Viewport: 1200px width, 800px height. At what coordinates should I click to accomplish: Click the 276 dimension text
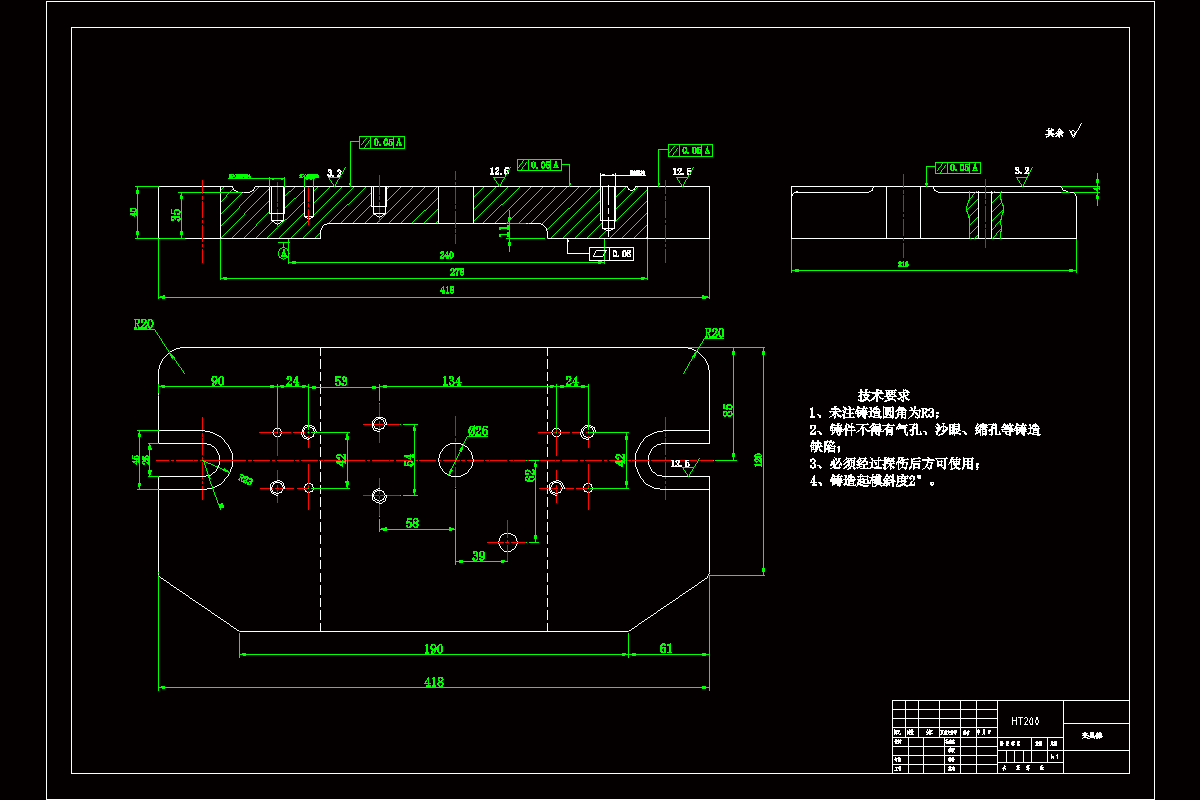point(456,272)
